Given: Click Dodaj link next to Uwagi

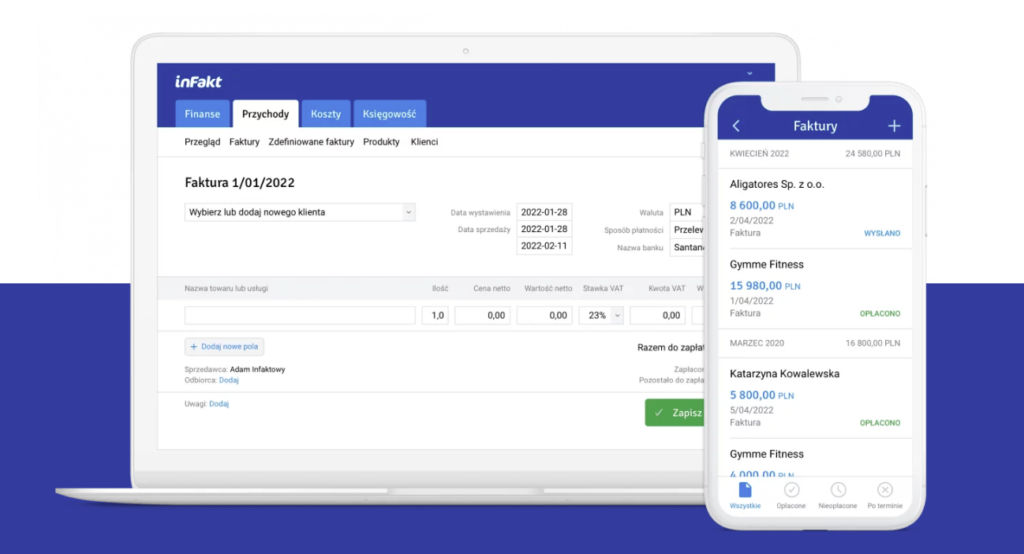Looking at the screenshot, I should pyautogui.click(x=219, y=404).
